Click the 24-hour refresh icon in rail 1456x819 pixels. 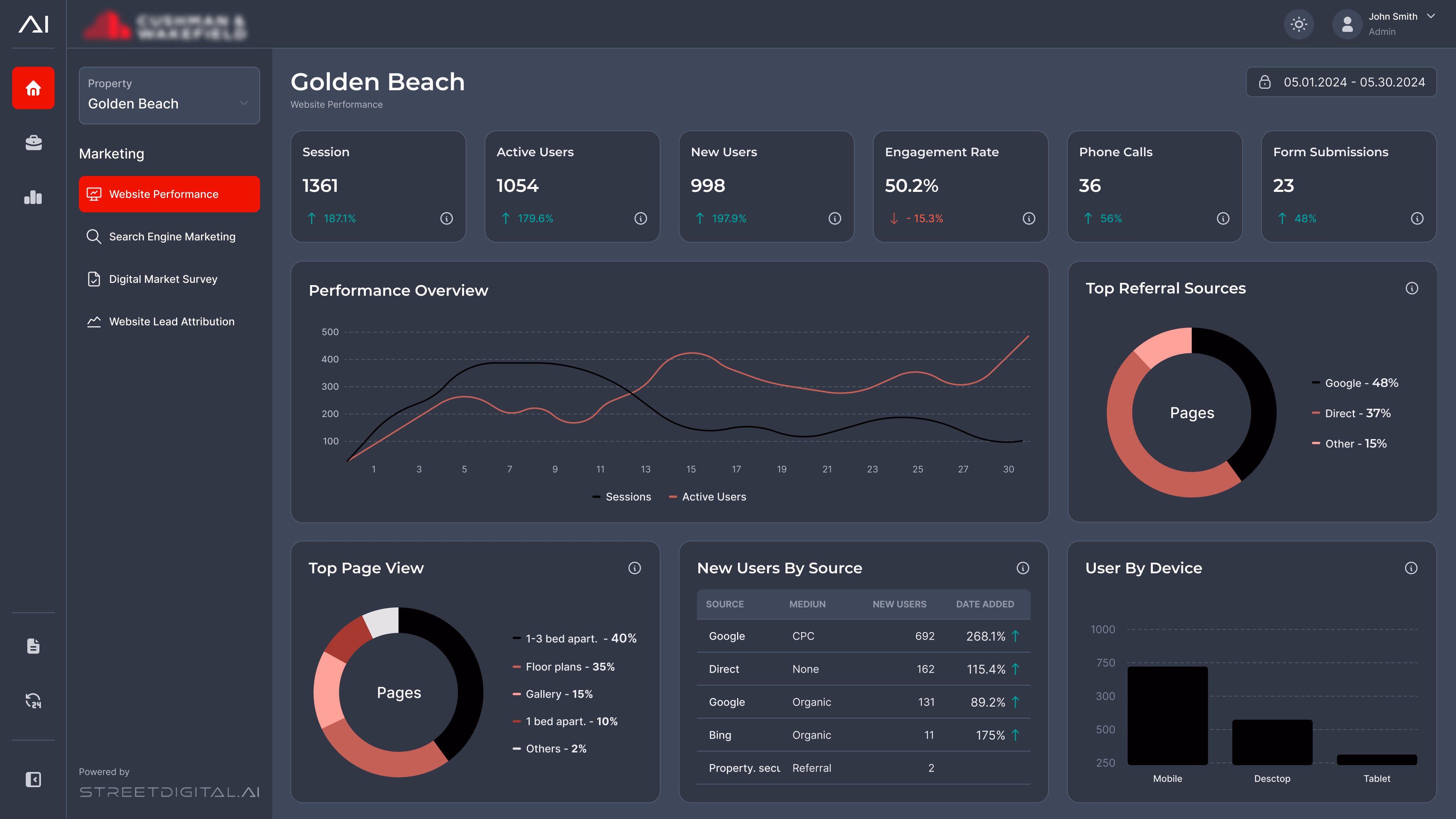tap(33, 701)
